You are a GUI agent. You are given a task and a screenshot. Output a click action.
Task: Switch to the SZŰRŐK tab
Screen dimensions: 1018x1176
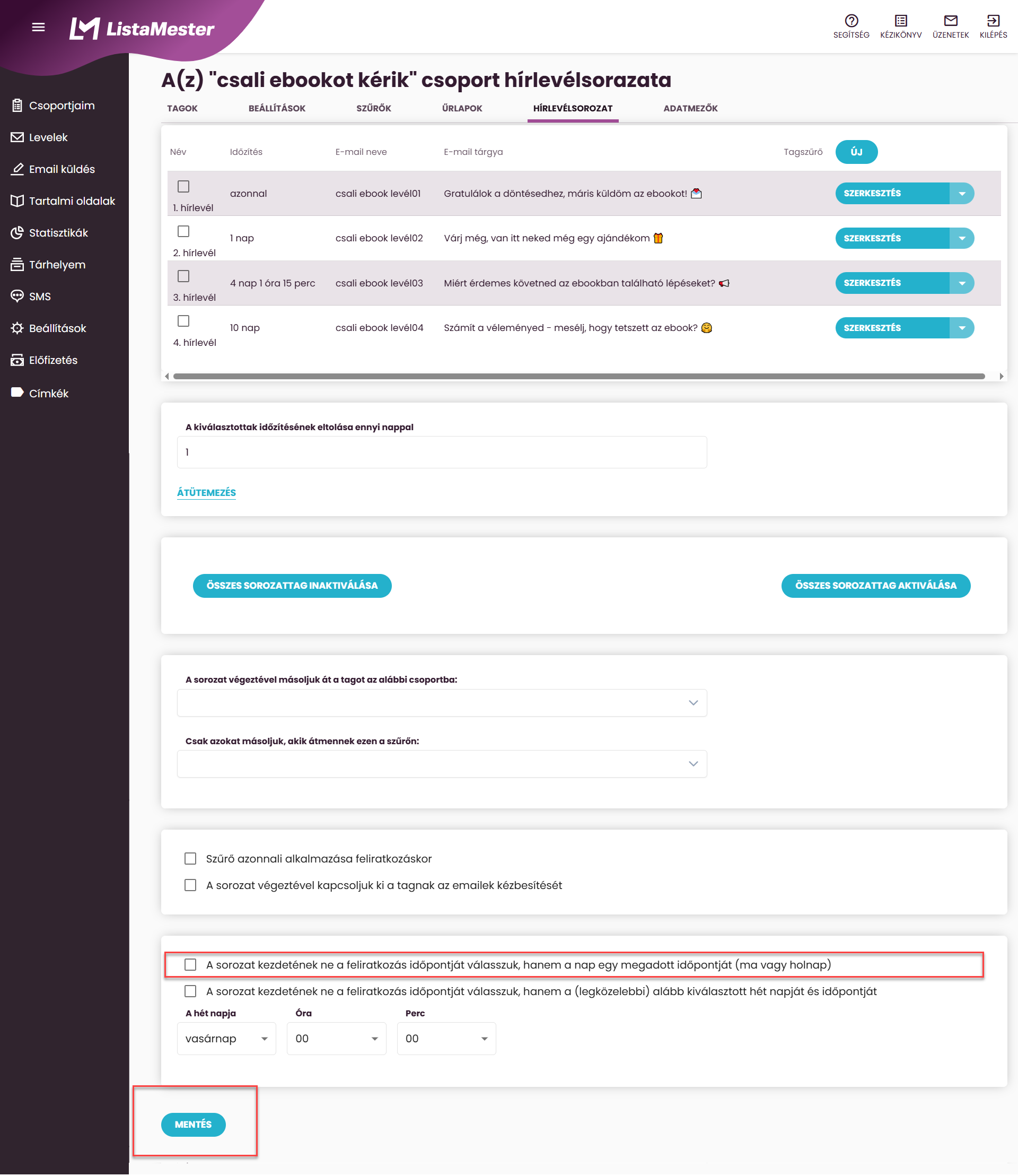point(374,108)
